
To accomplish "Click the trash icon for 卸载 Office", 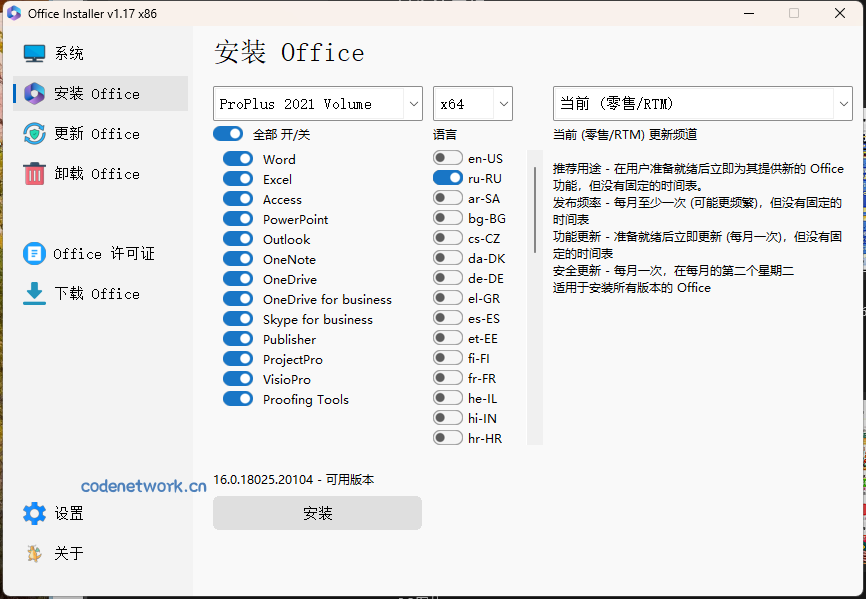I will [x=33, y=173].
